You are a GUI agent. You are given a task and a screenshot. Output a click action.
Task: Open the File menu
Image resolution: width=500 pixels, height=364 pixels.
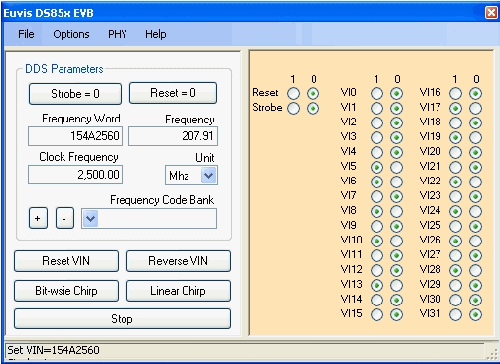(x=26, y=34)
